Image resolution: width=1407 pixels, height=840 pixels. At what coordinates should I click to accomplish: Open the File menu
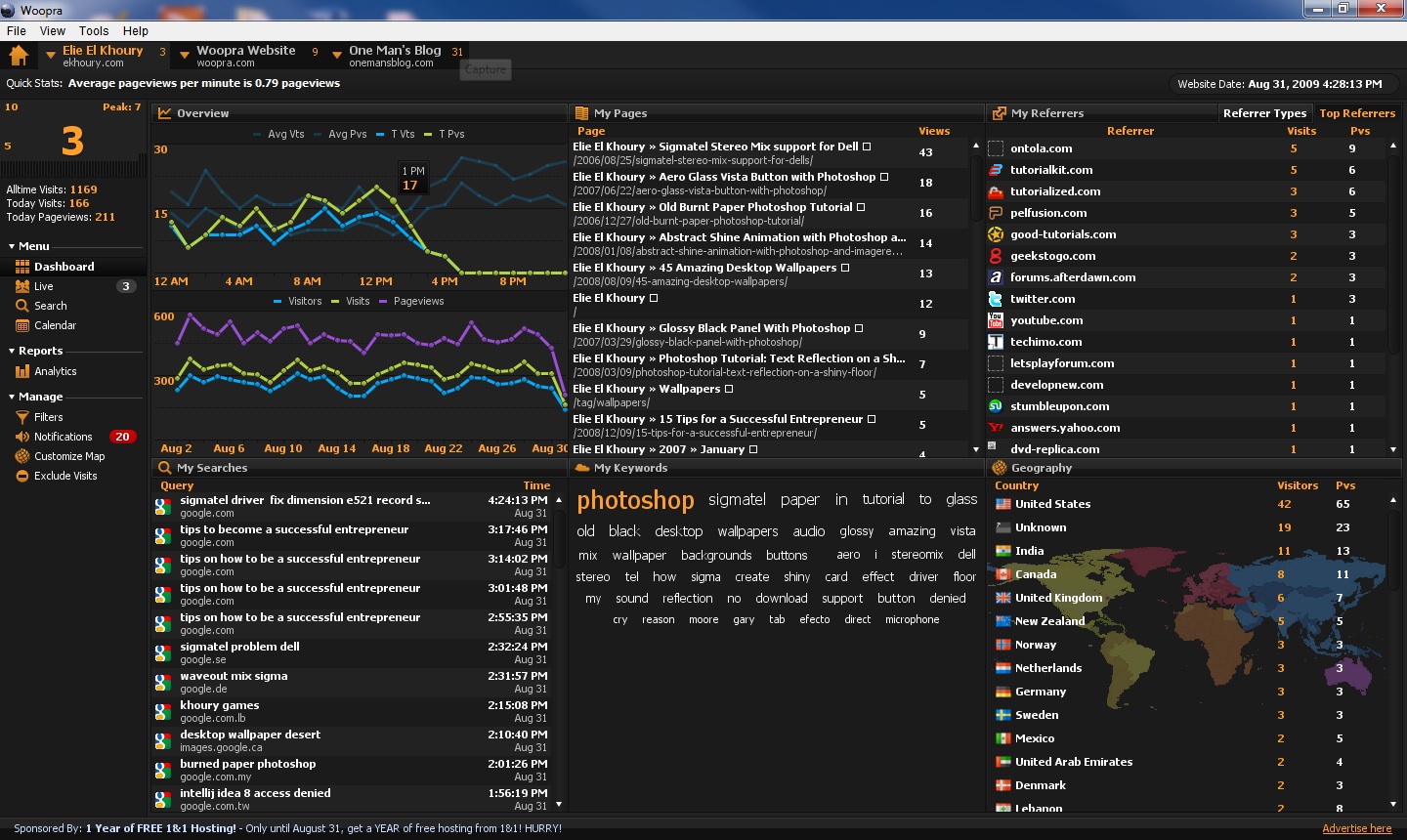click(16, 31)
